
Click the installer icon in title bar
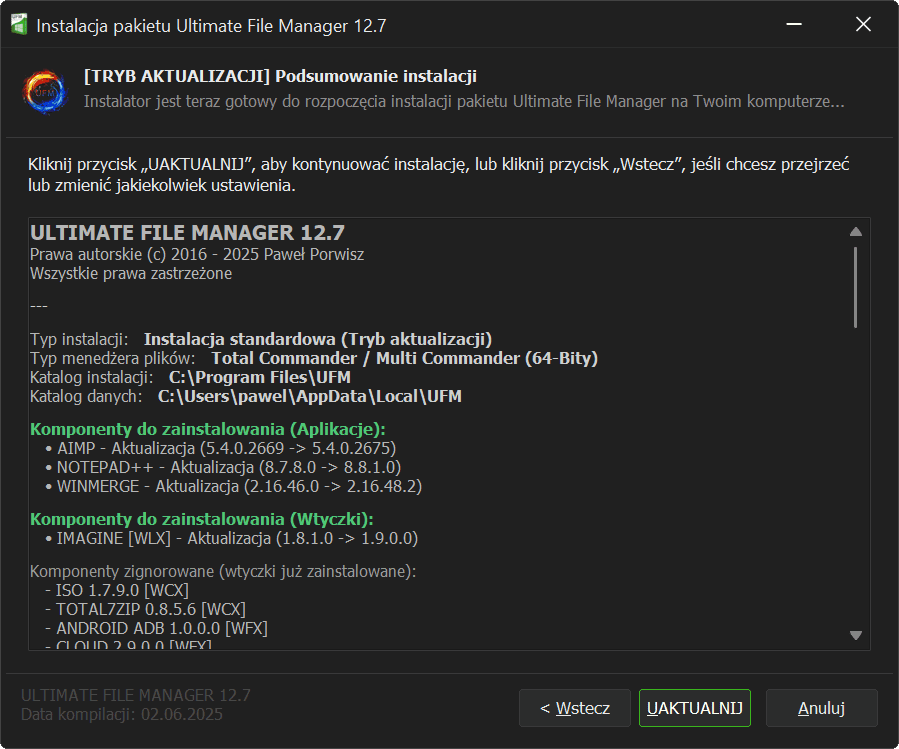tap(19, 25)
